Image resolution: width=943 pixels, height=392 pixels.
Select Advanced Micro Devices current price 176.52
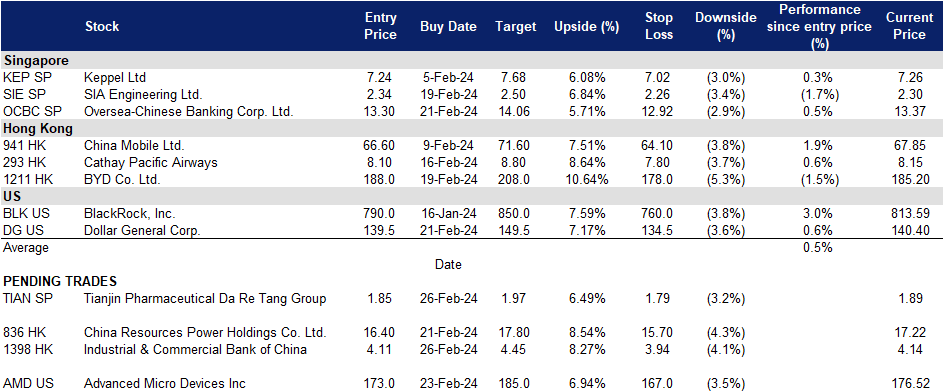click(911, 383)
